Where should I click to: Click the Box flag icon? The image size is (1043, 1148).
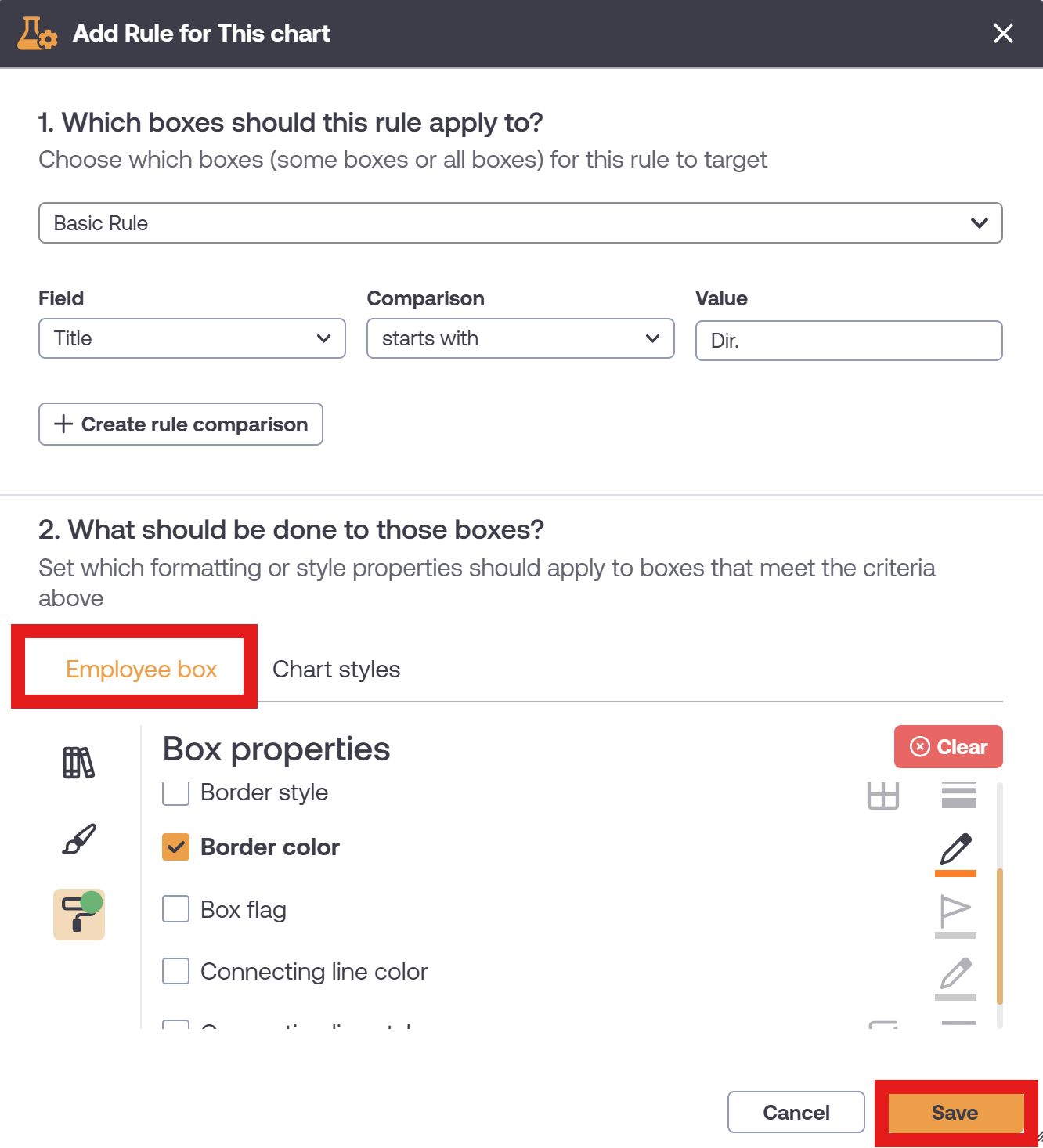pyautogui.click(x=955, y=916)
